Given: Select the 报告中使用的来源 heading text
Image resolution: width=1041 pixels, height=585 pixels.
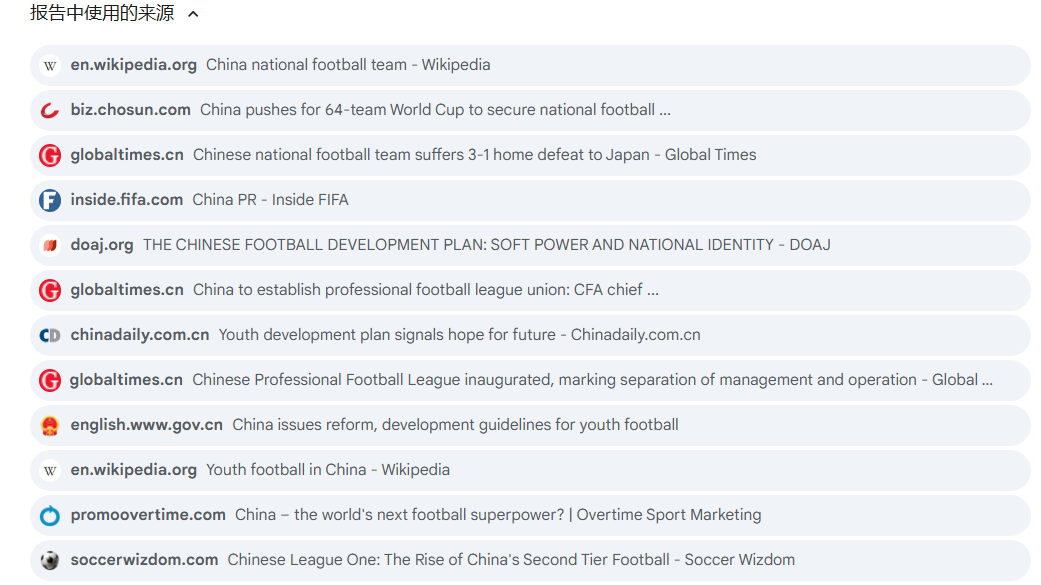Looking at the screenshot, I should click(x=102, y=14).
